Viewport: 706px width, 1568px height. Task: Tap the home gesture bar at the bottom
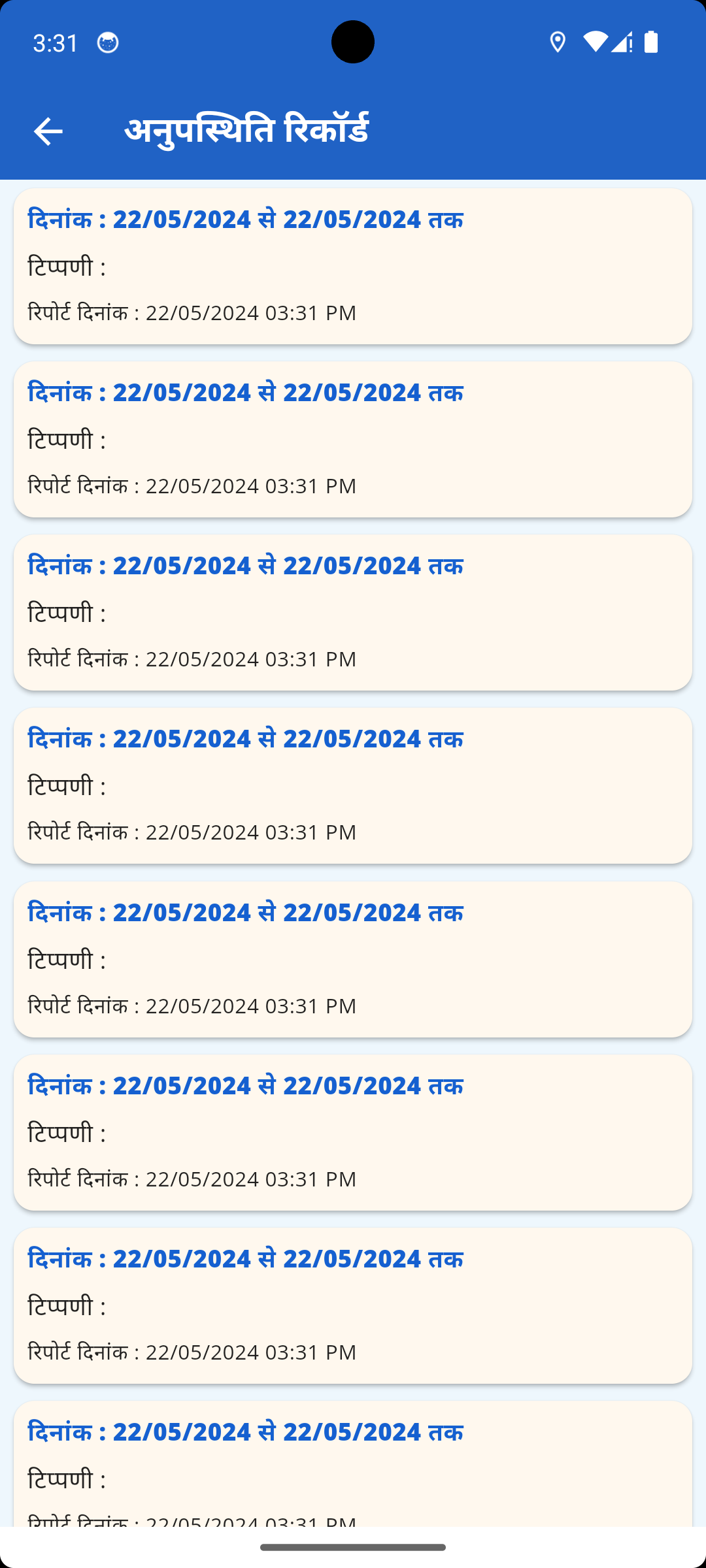[x=353, y=1547]
